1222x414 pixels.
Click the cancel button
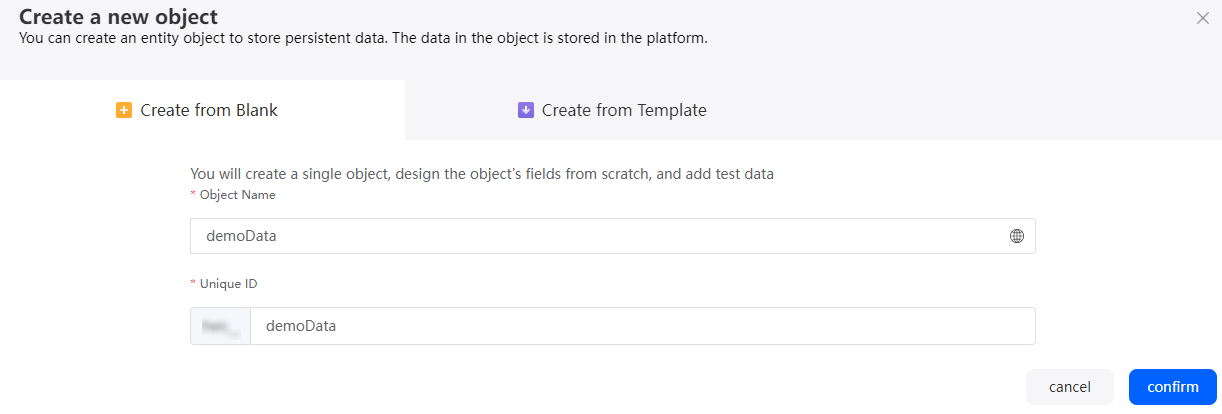[x=1070, y=387]
